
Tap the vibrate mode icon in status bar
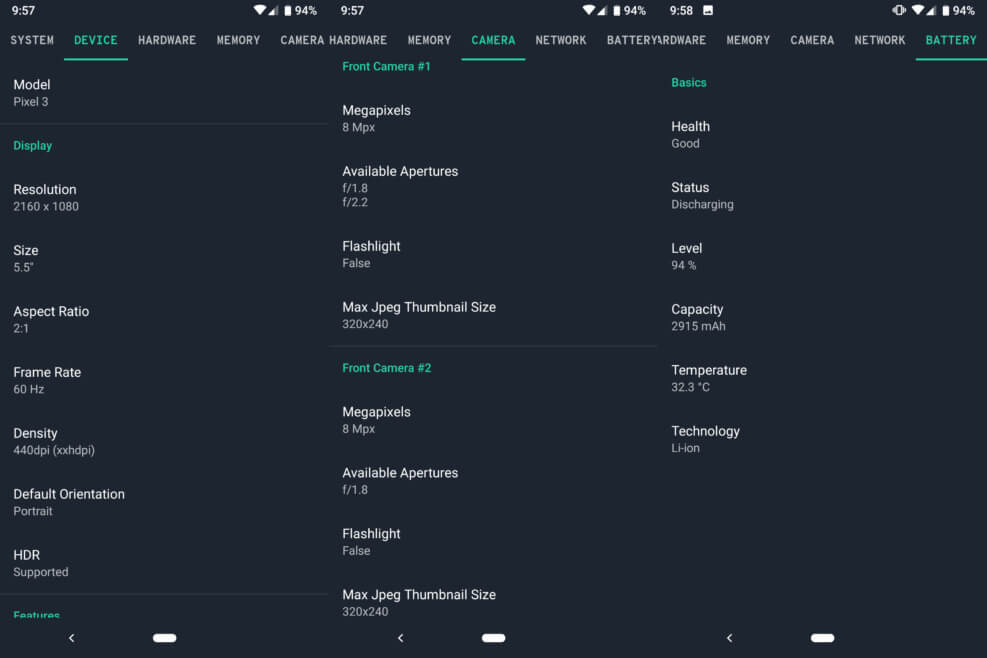tap(898, 11)
